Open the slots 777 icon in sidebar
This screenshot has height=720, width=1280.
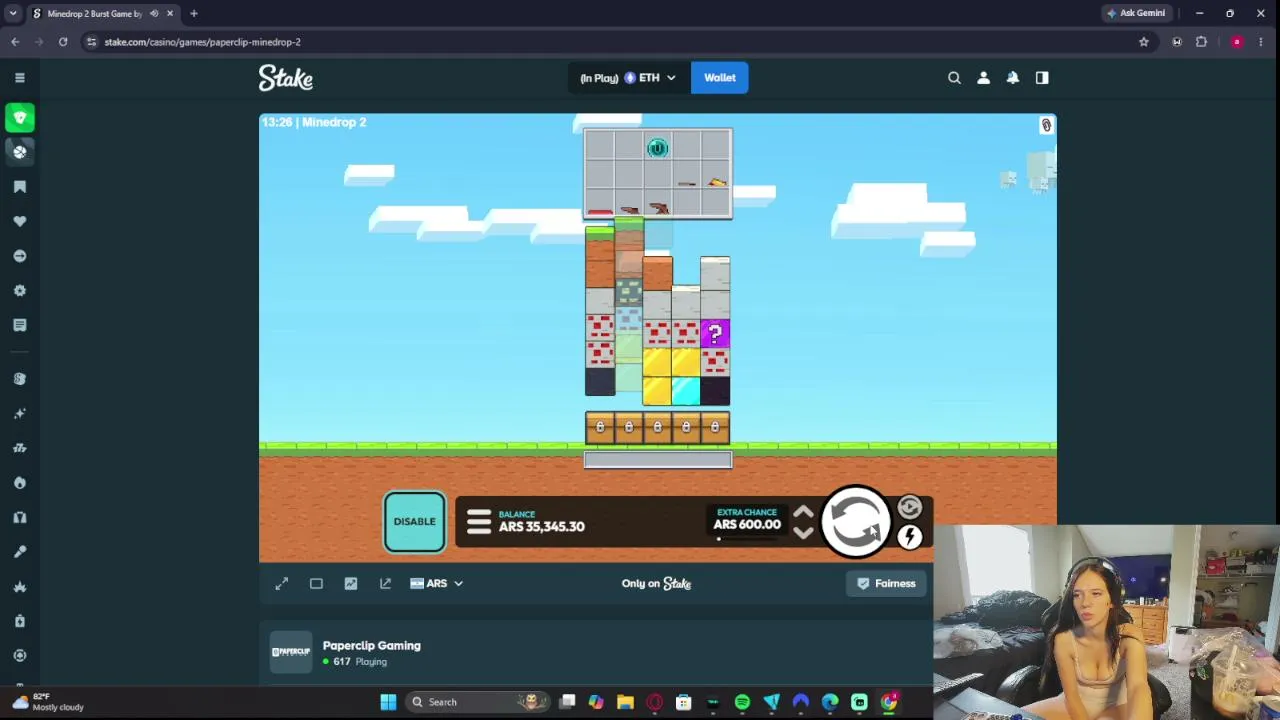click(x=20, y=448)
